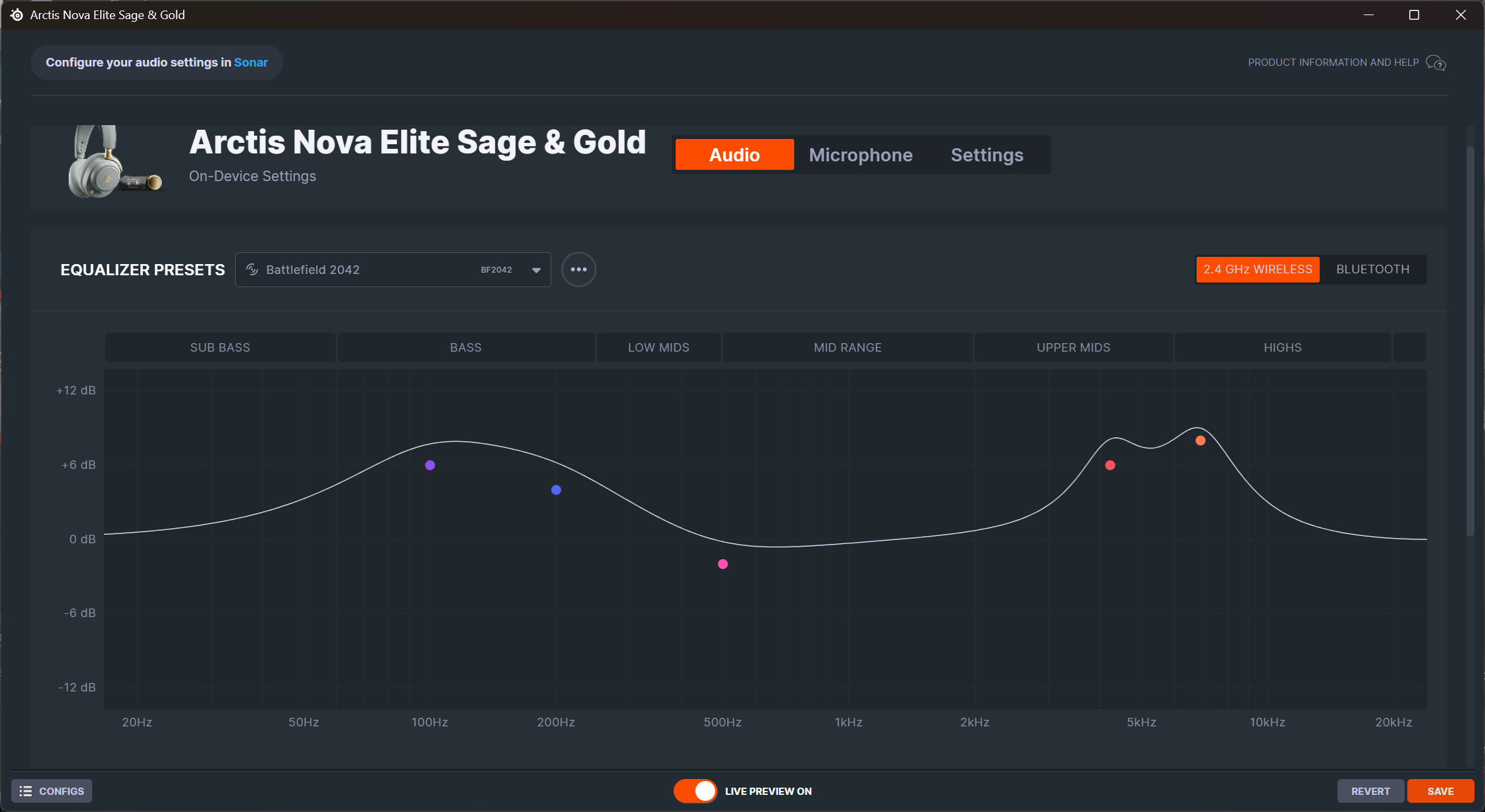1485x812 pixels.
Task: Select the purple EQ band point near 100Hz
Action: tap(430, 465)
